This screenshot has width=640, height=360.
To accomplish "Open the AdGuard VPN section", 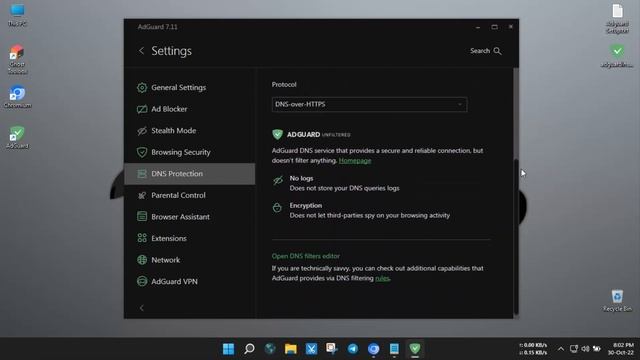I will (190, 282).
